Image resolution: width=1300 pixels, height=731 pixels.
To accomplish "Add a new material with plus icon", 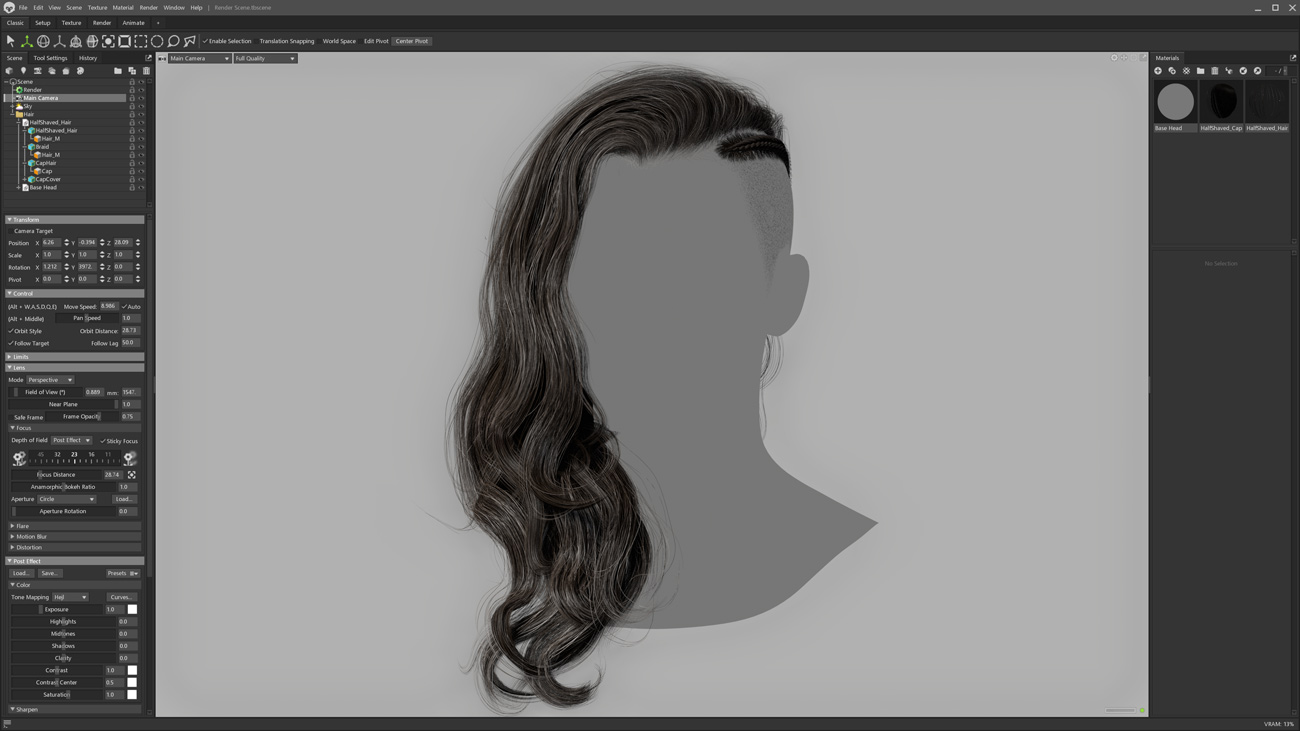I will [x=1158, y=71].
